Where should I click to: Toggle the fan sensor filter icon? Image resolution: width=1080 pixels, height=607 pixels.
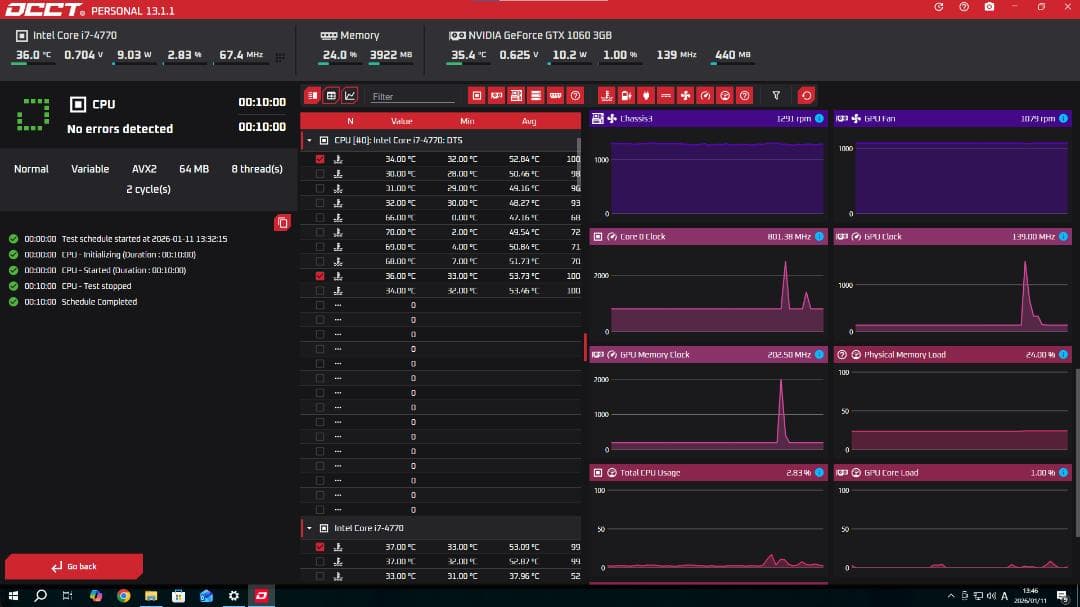click(x=685, y=96)
